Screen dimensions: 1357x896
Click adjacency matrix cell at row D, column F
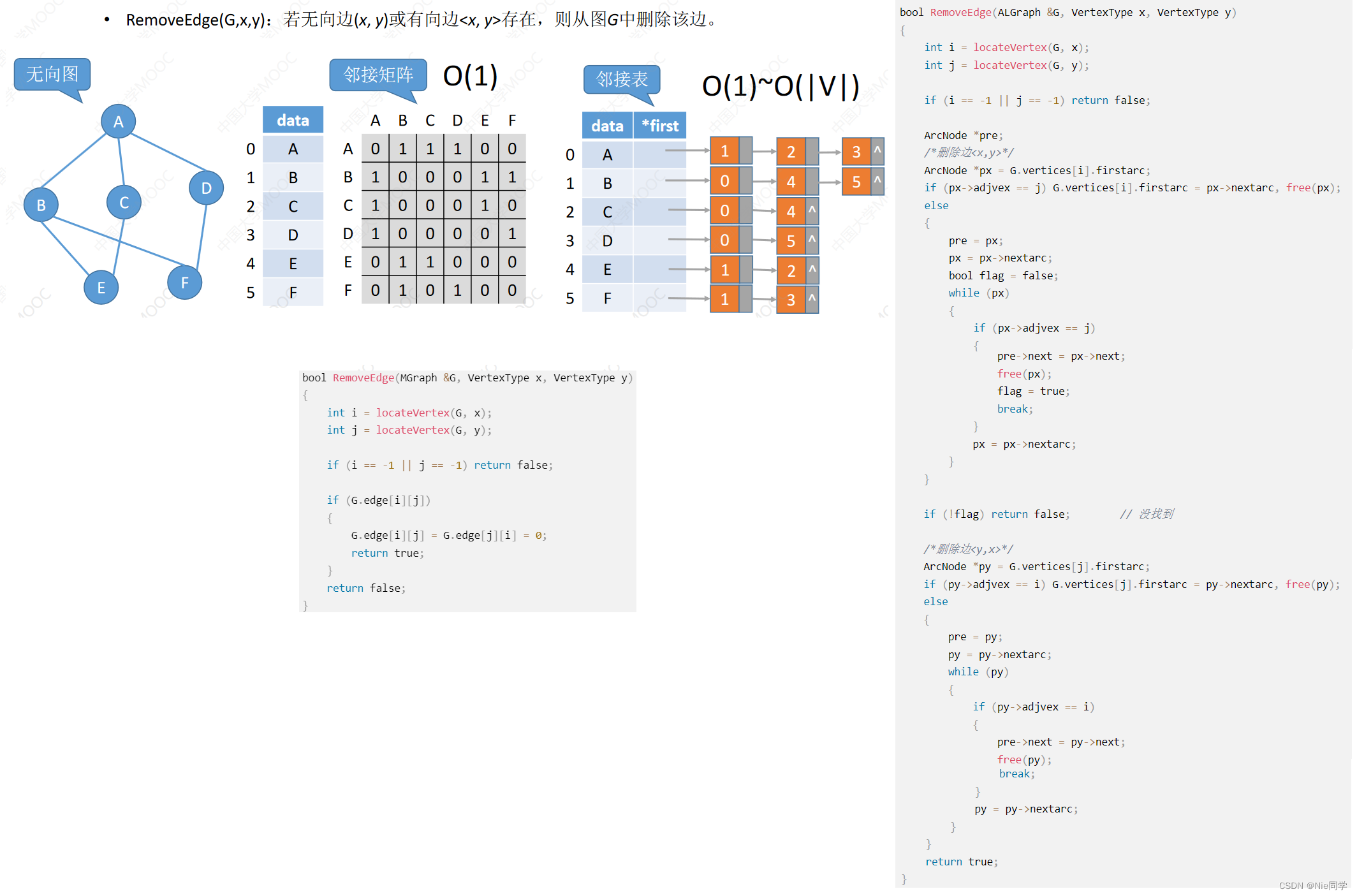tap(512, 233)
